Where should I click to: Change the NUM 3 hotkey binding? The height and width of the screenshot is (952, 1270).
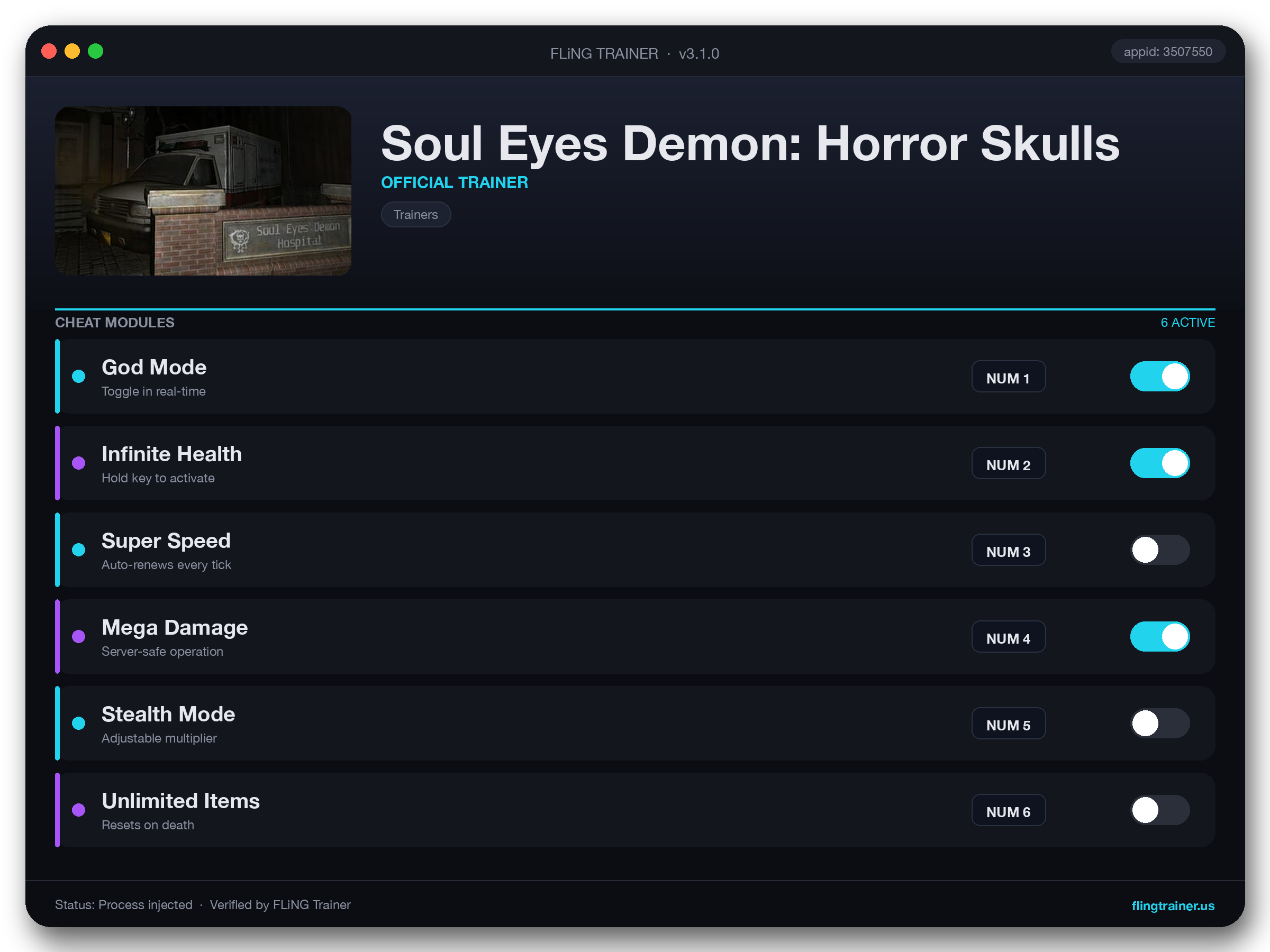point(1008,550)
